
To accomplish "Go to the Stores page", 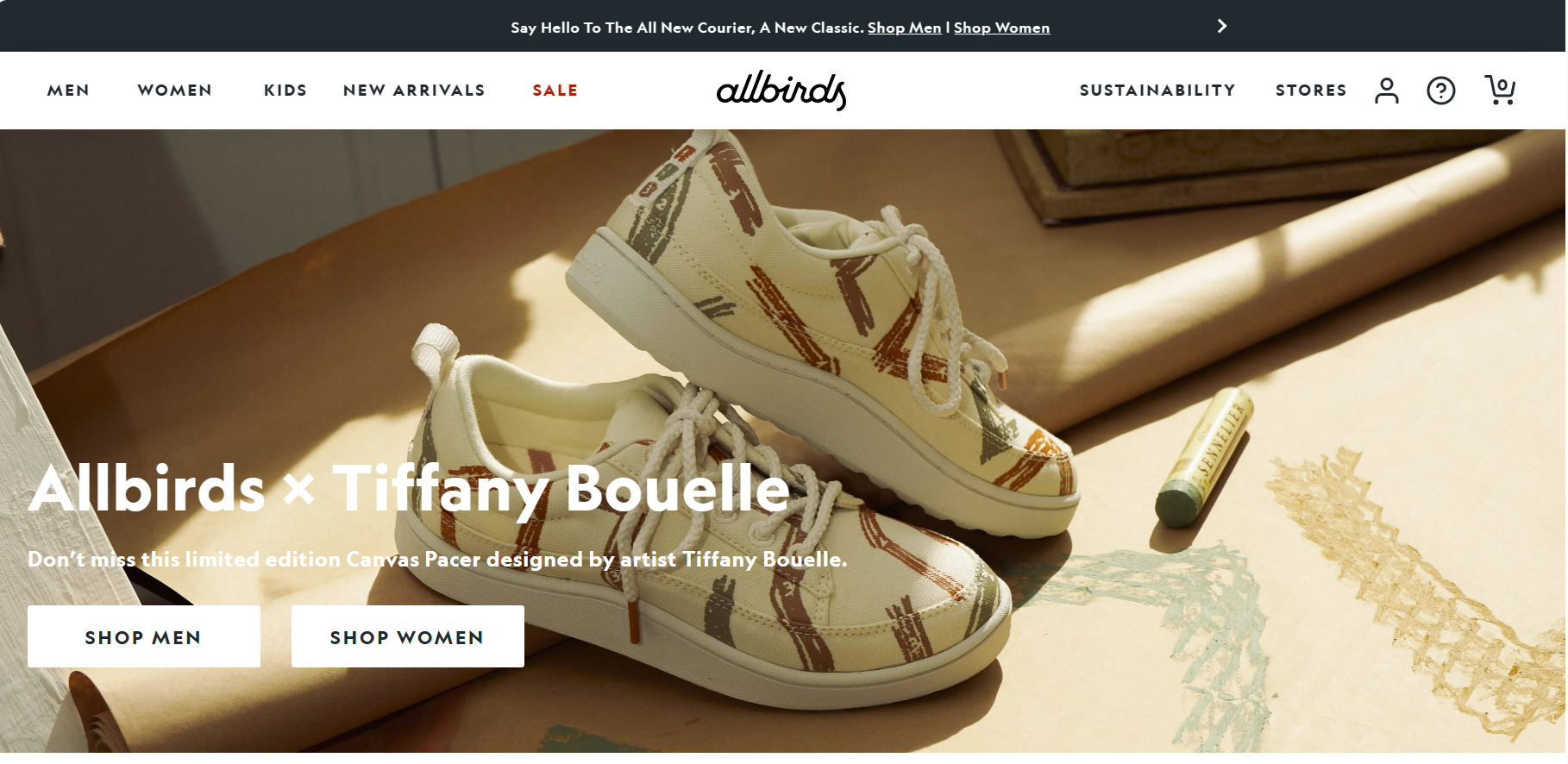I will pos(1311,91).
